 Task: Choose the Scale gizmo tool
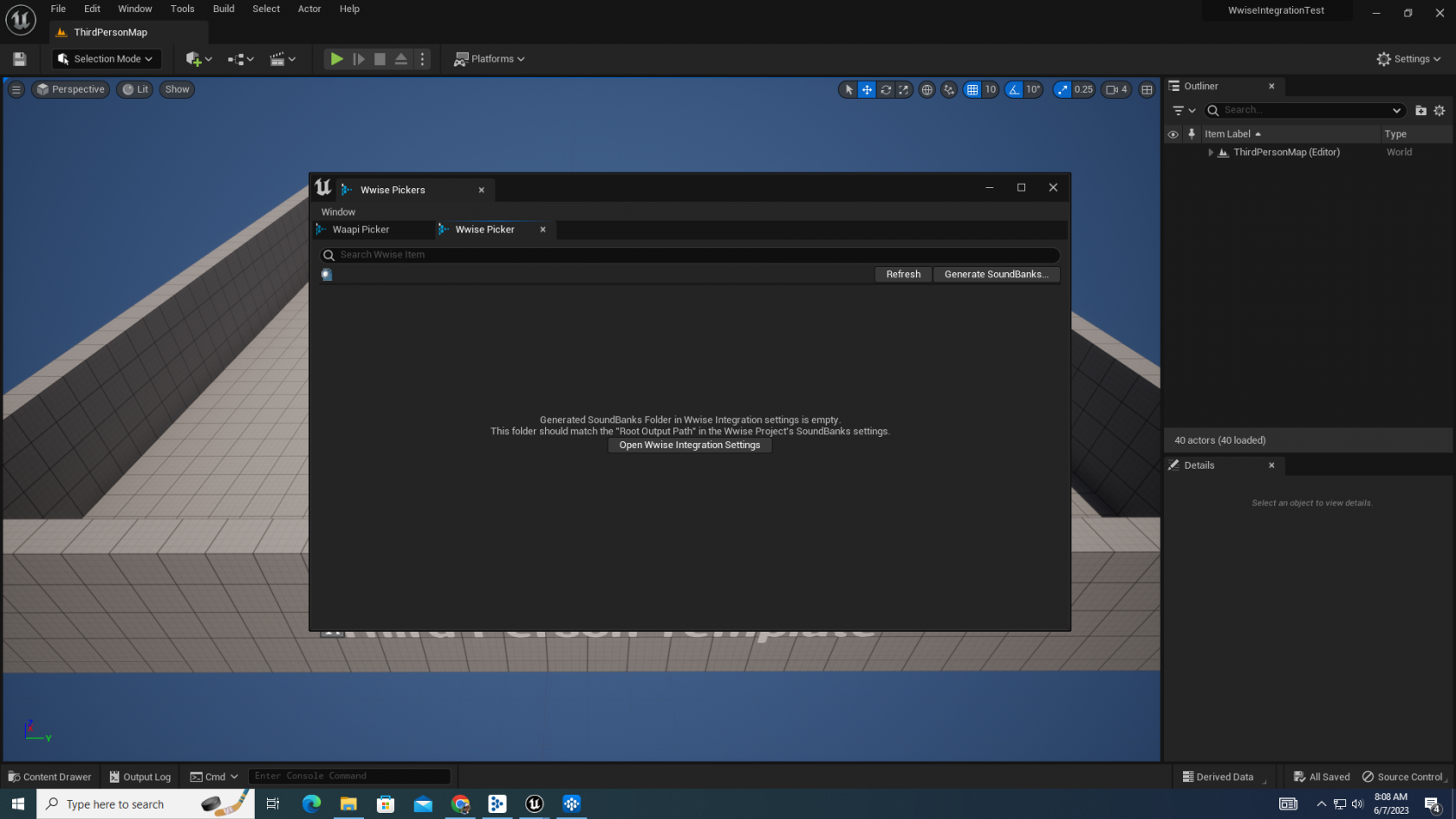904,89
